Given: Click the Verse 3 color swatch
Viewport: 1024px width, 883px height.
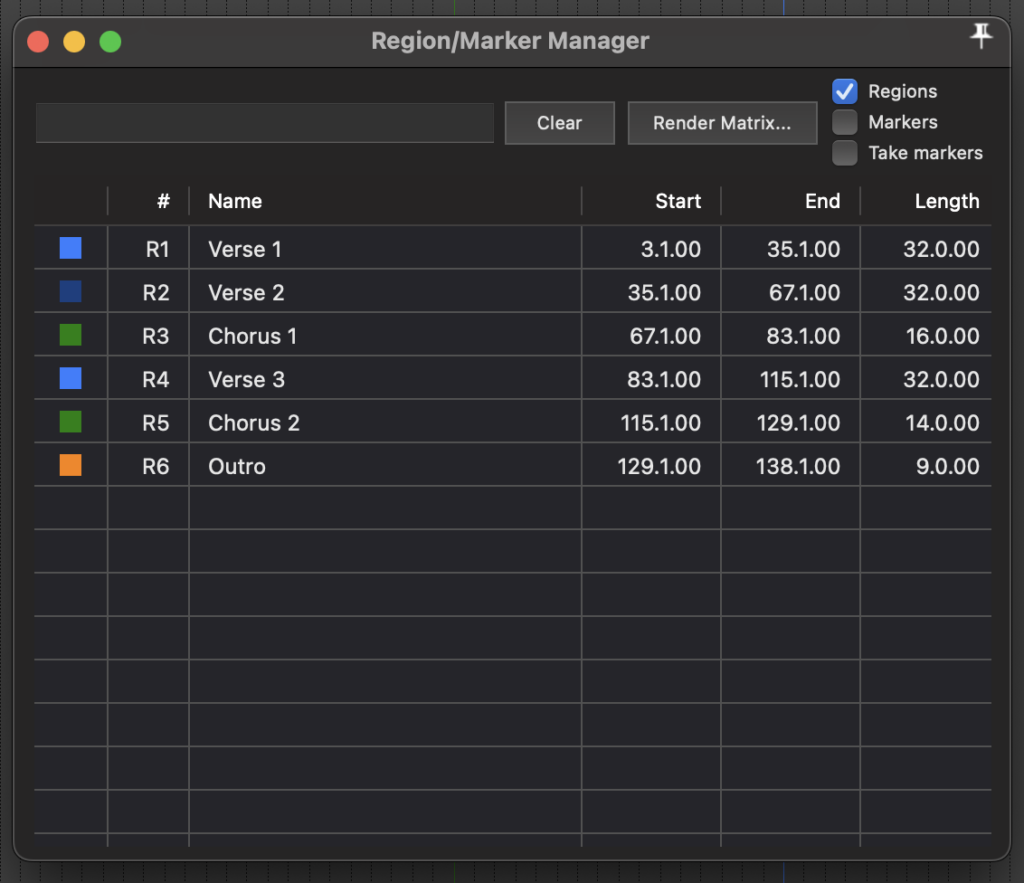Looking at the screenshot, I should [71, 378].
